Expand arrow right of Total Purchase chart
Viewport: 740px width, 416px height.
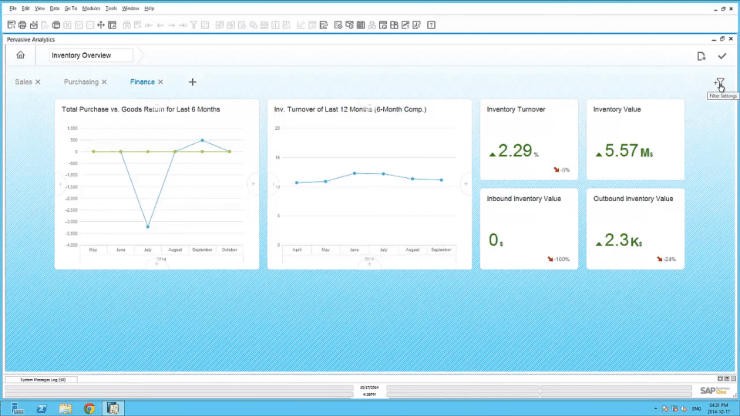click(x=253, y=183)
